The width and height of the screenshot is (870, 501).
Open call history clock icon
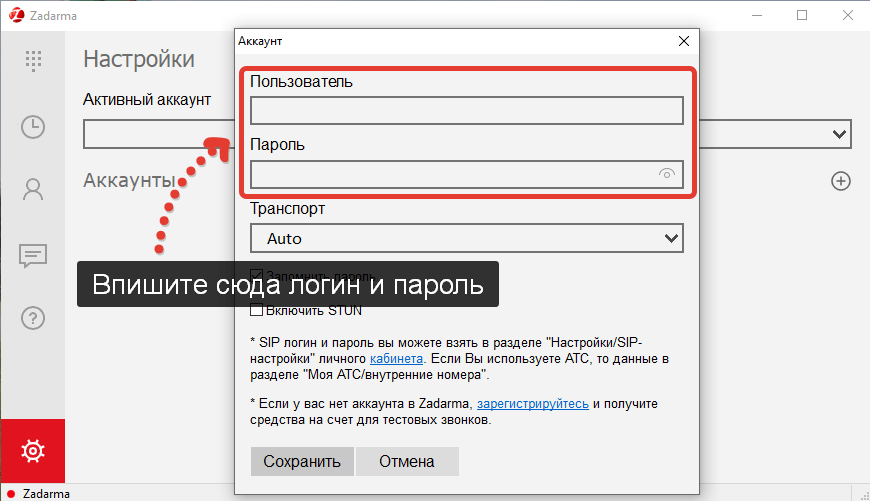(x=33, y=127)
